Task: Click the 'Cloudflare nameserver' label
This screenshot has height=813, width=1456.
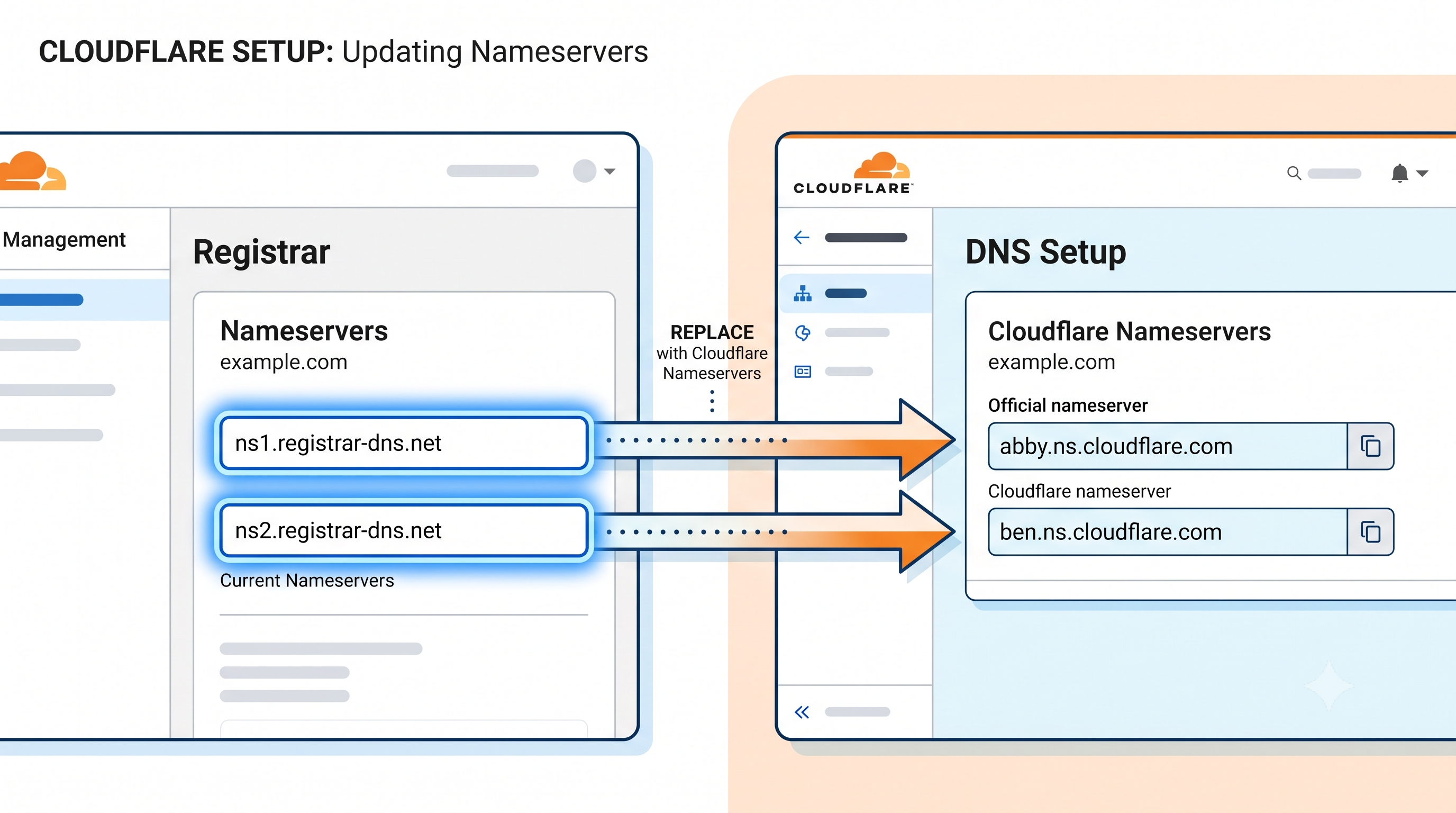Action: (1079, 491)
